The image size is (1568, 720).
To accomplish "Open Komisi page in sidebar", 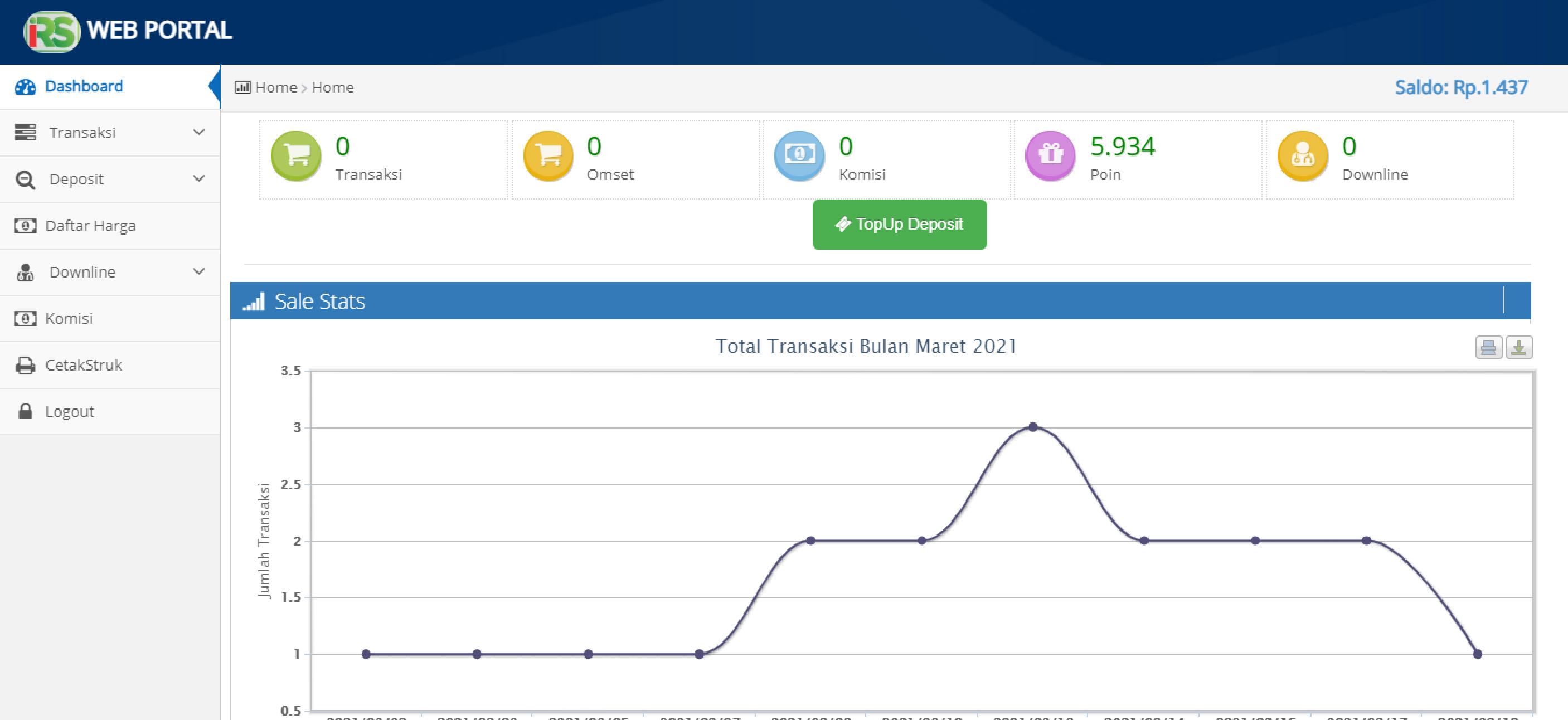I will (x=68, y=318).
